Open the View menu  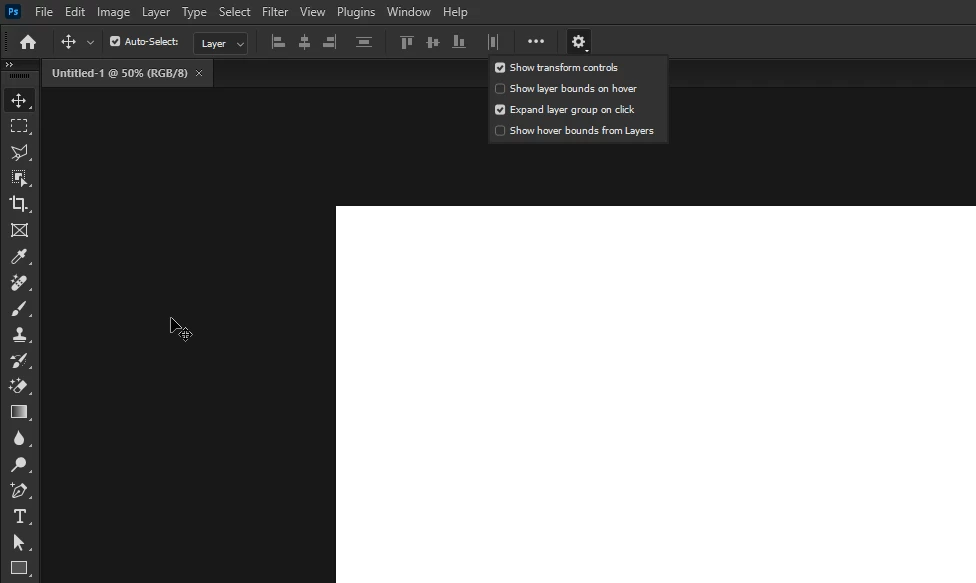coord(312,12)
